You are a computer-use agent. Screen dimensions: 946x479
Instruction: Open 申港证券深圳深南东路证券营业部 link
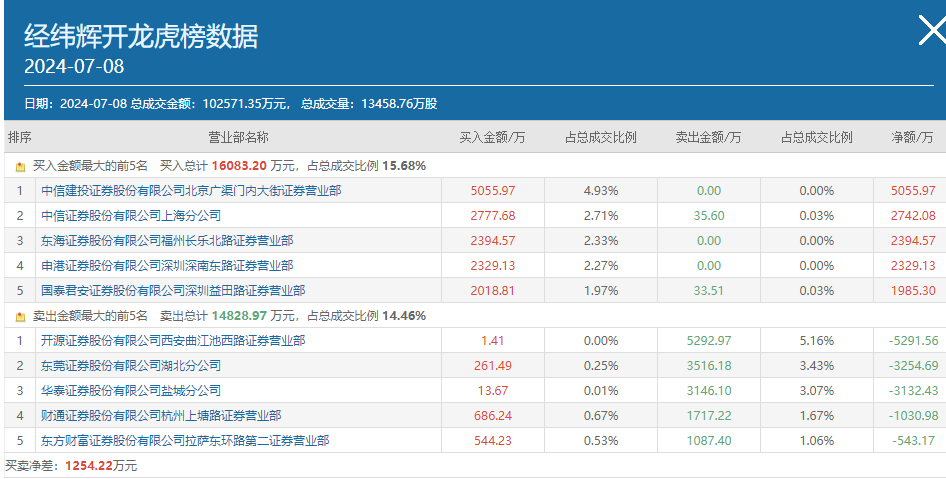[167, 265]
